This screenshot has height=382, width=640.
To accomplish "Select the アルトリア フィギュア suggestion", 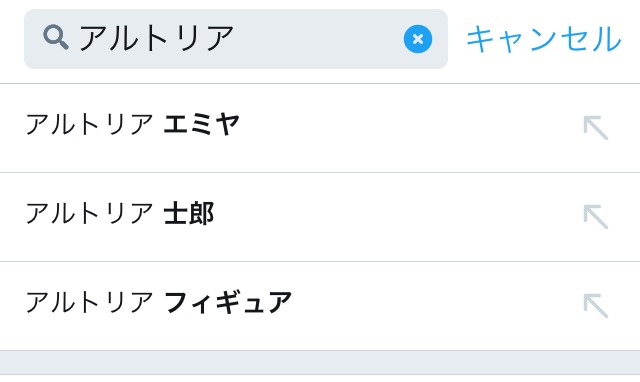I will tap(320, 306).
